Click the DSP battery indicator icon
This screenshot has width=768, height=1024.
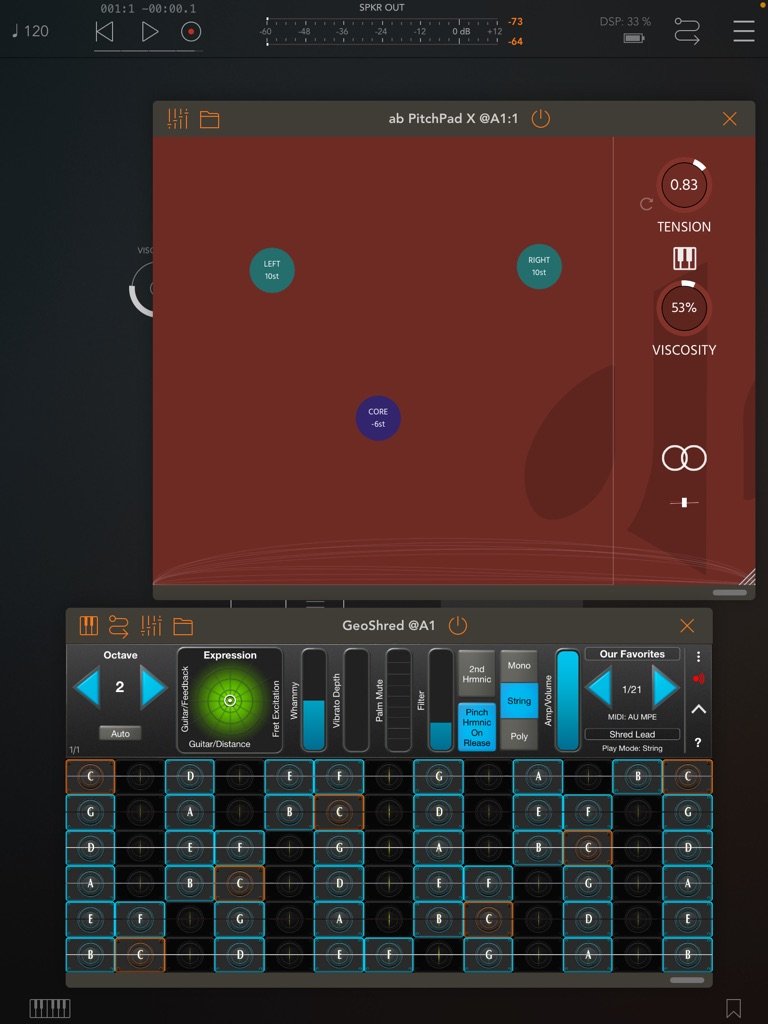tap(633, 38)
